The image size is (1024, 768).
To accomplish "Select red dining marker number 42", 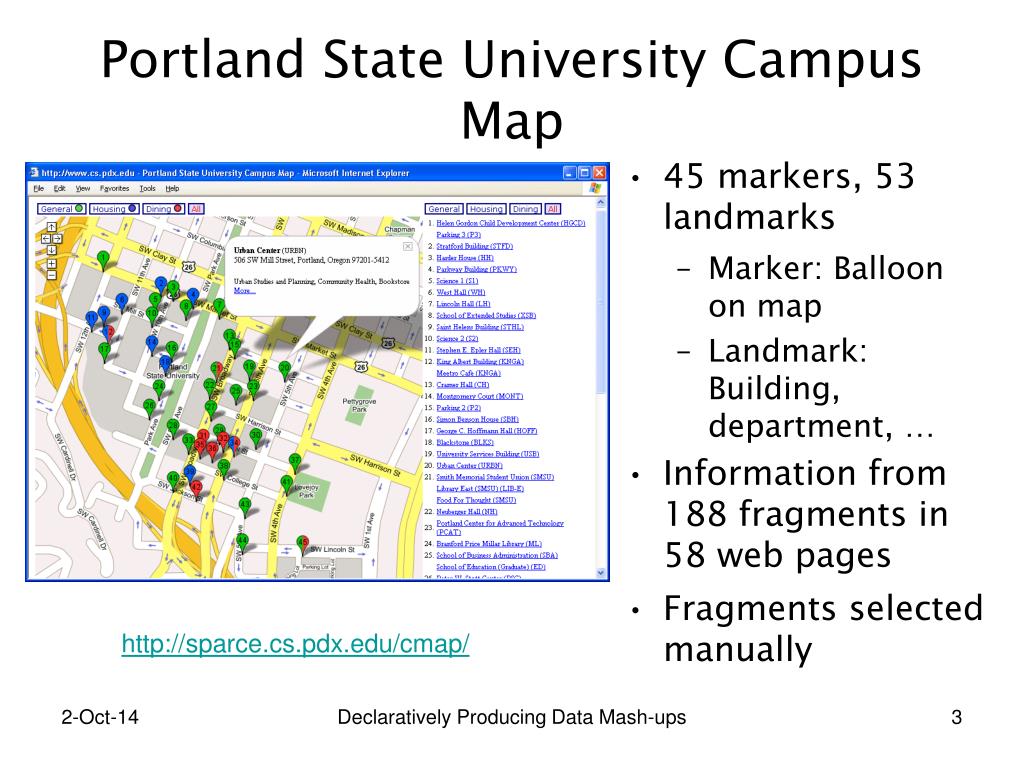I will 197,489.
